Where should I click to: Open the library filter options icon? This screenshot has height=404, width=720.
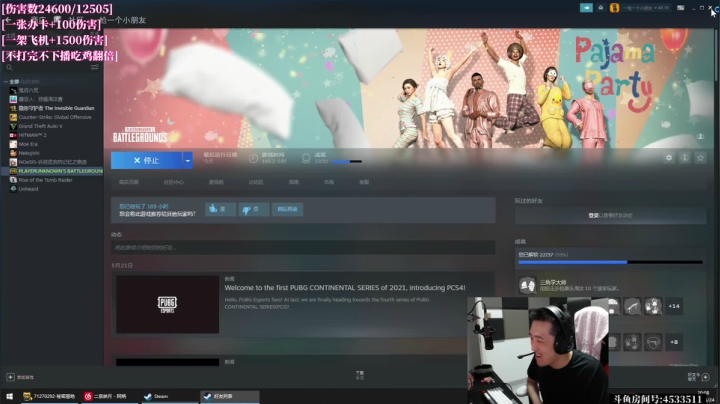tap(94, 67)
